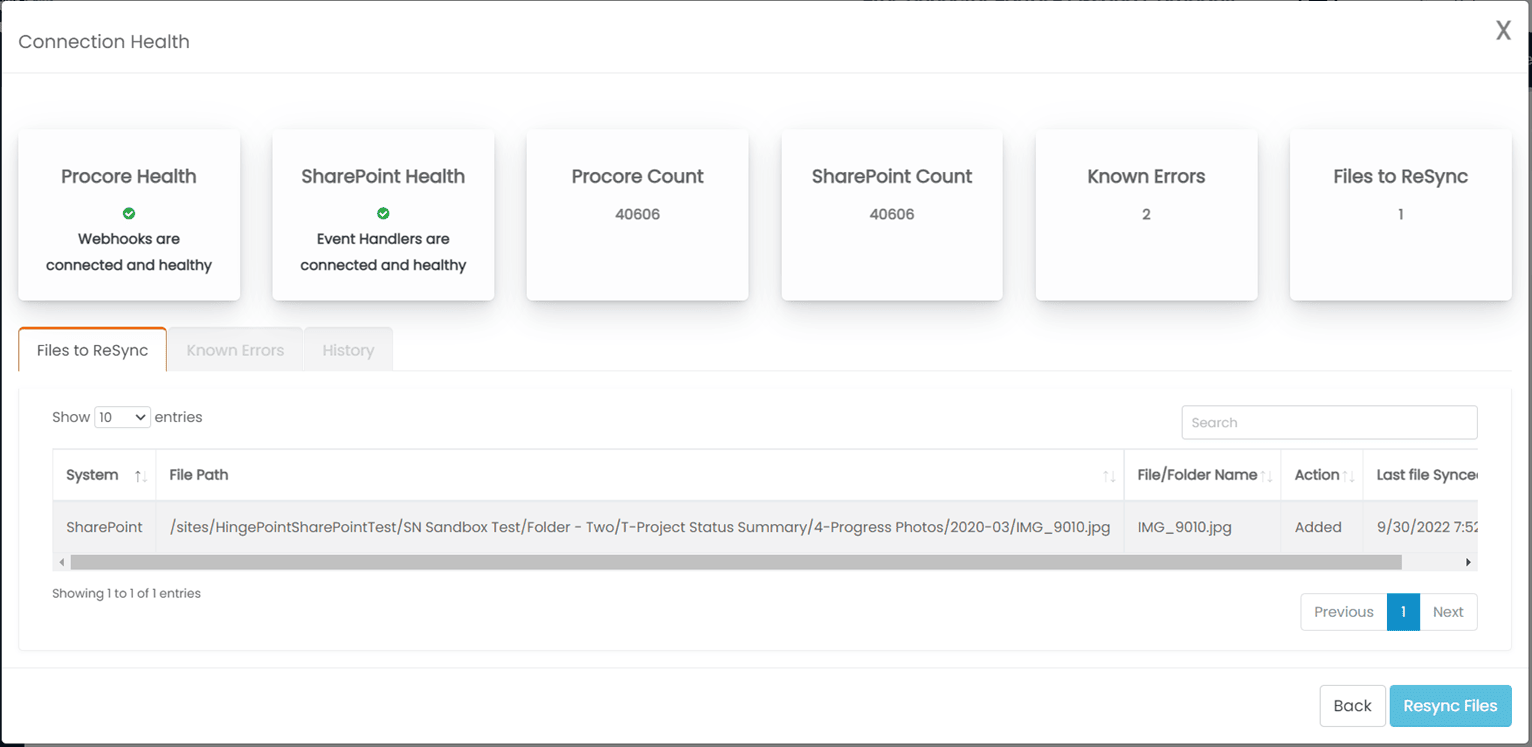Screen dimensions: 1532x747
Task: Click inside the Search field
Action: (x=1329, y=422)
